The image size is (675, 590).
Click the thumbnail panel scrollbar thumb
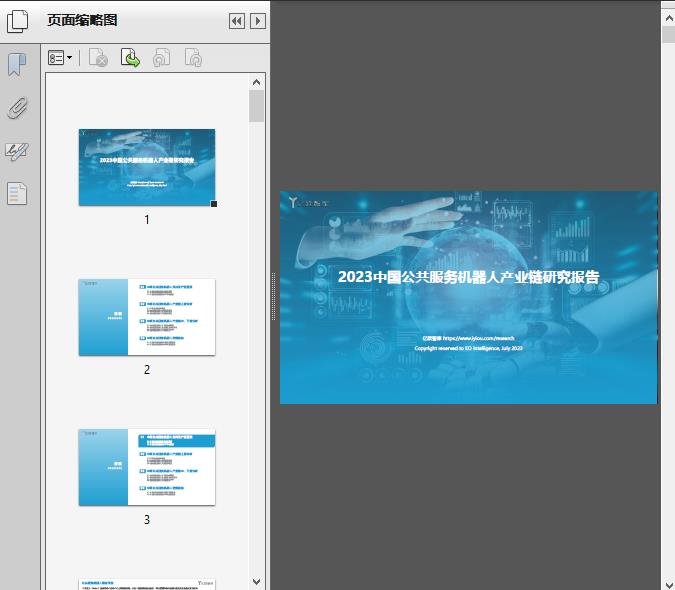coord(257,106)
